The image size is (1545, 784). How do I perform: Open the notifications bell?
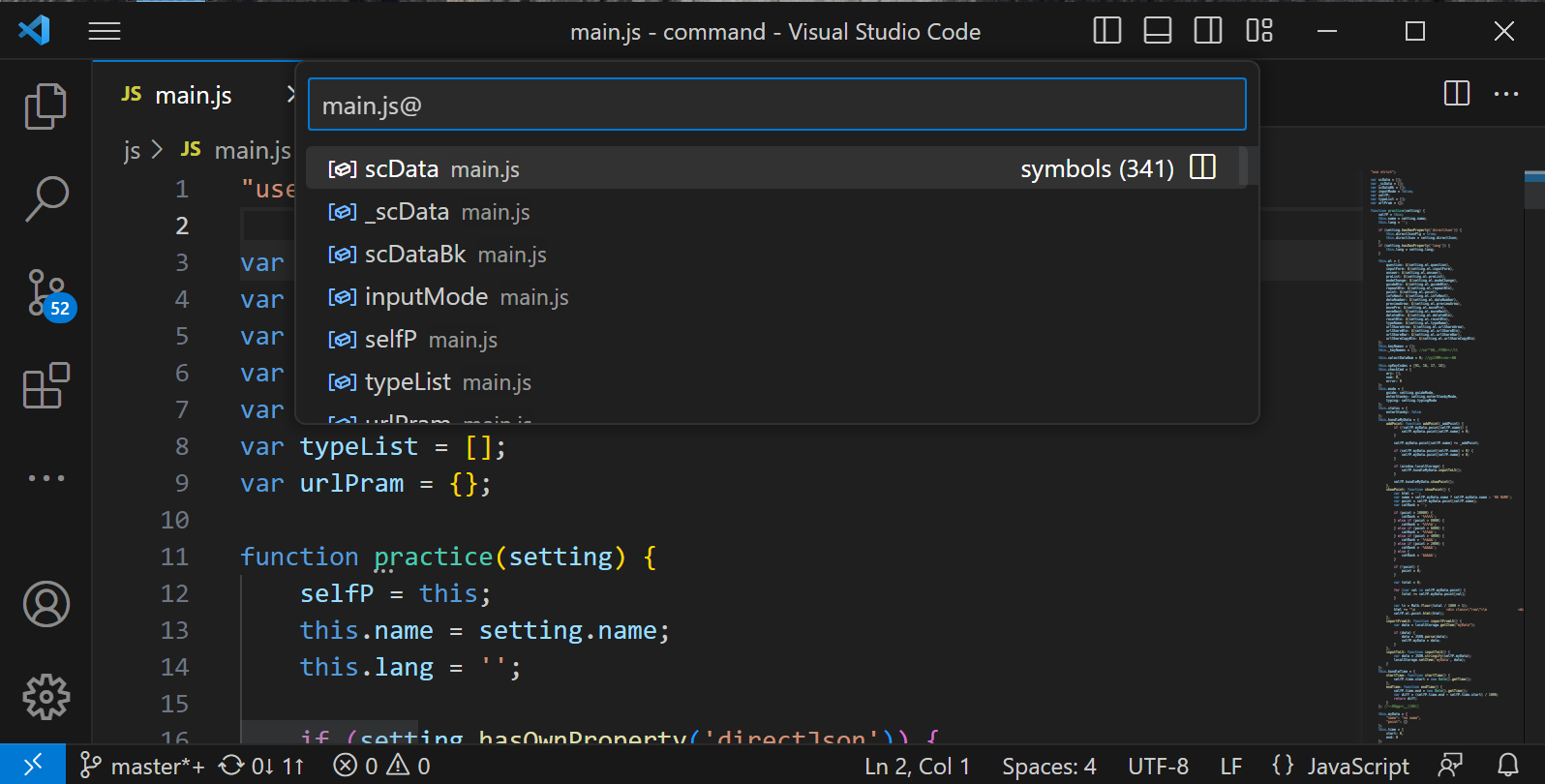[x=1508, y=766]
